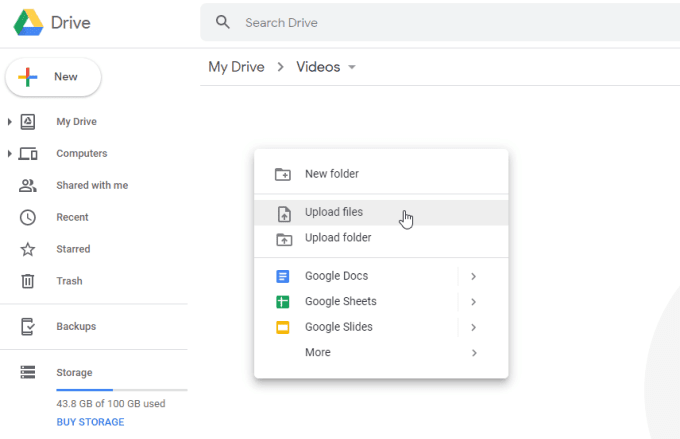This screenshot has height=439, width=680.
Task: Click the Backups icon in sidebar
Action: tap(28, 326)
